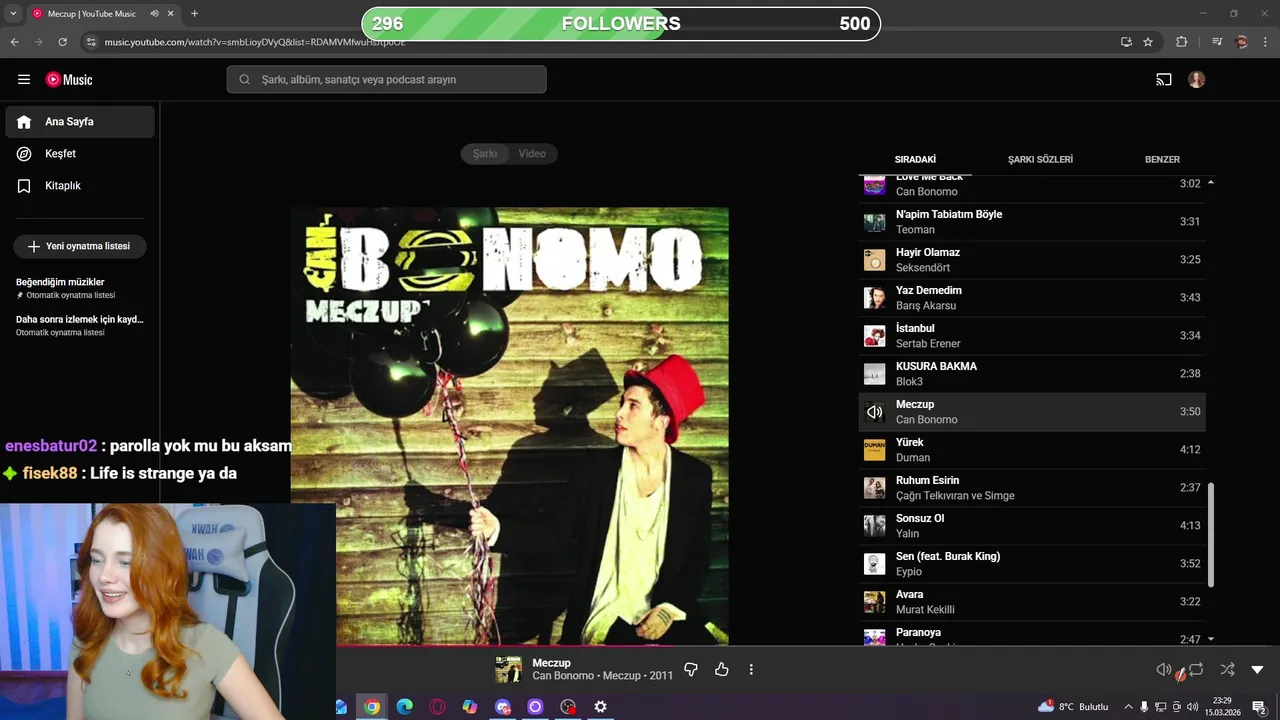Open browser media controls icon
Image resolution: width=1280 pixels, height=720 pixels.
pos(1217,42)
